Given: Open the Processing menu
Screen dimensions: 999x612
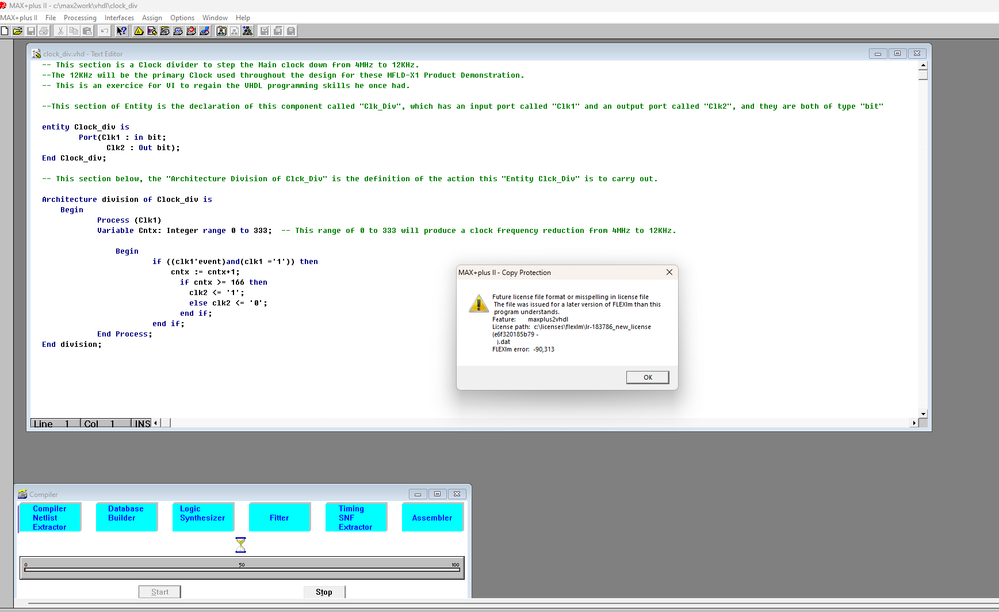Looking at the screenshot, I should [80, 18].
